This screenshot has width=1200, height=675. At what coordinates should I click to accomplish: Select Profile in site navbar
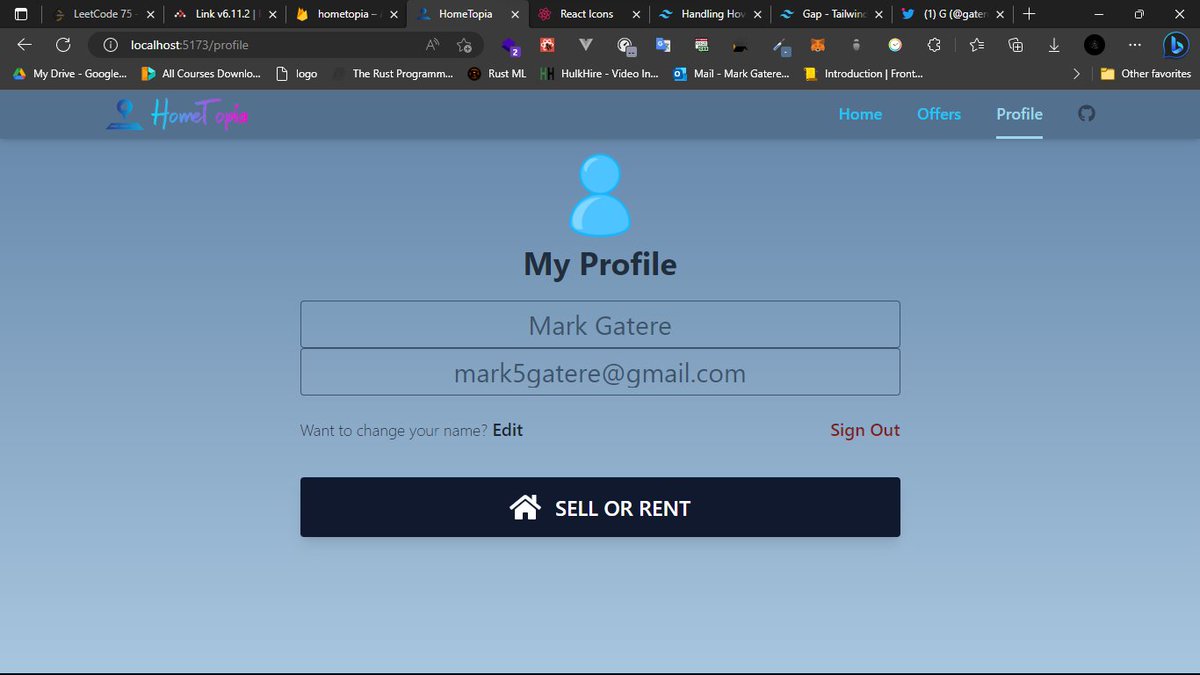click(1019, 114)
